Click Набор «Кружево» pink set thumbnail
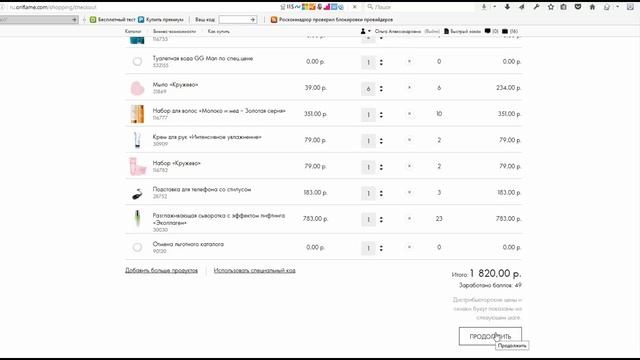640x360 pixels. point(138,167)
